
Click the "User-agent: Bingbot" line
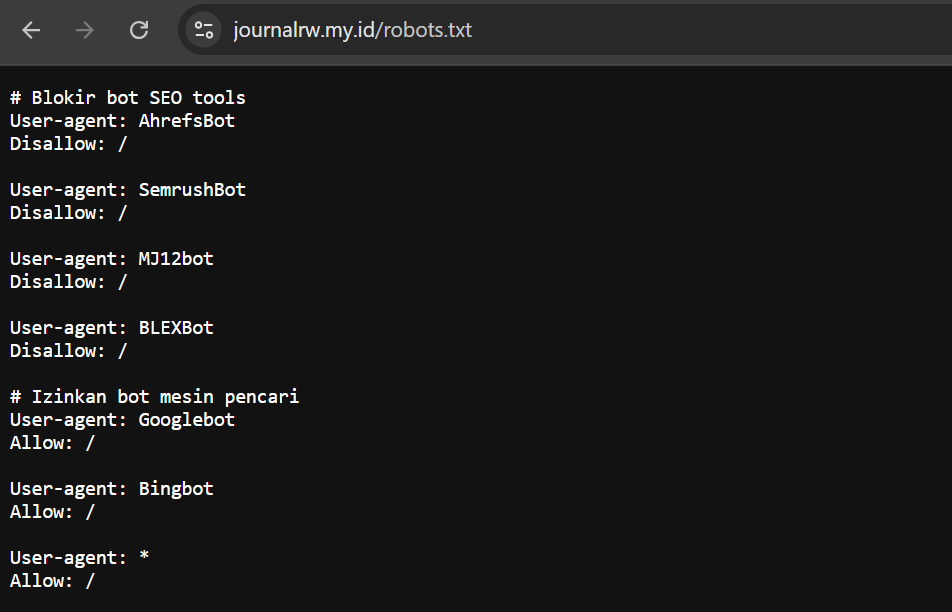click(x=111, y=489)
